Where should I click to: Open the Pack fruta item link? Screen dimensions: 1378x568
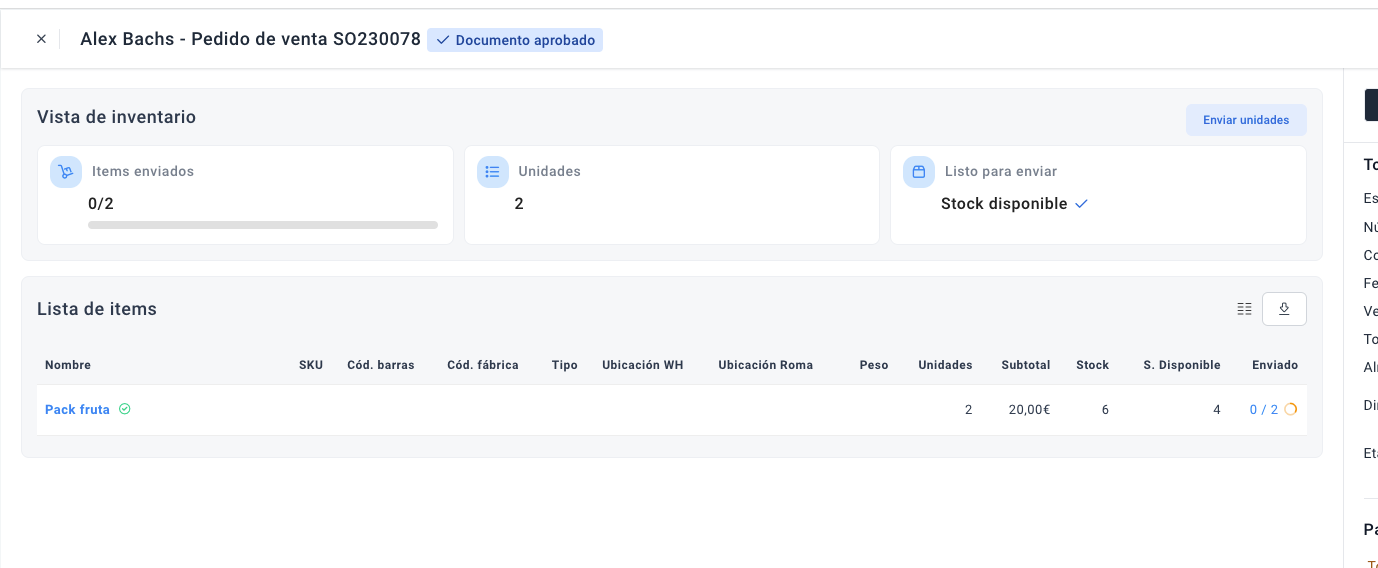coord(77,410)
